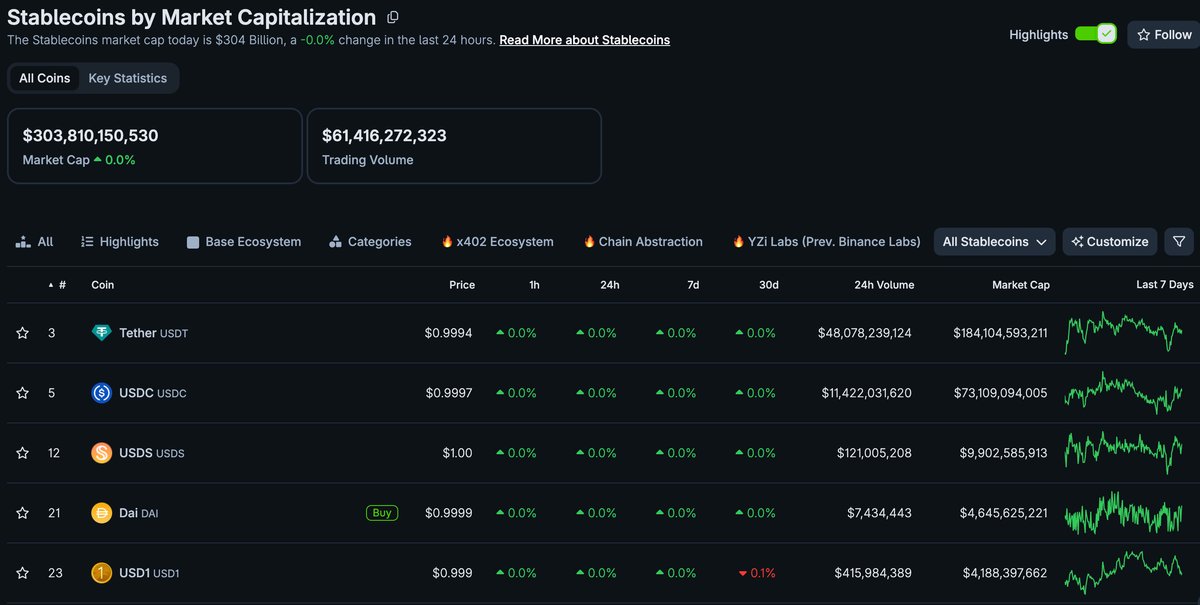
Task: Turn off the Highlights switch
Action: click(x=1095, y=34)
